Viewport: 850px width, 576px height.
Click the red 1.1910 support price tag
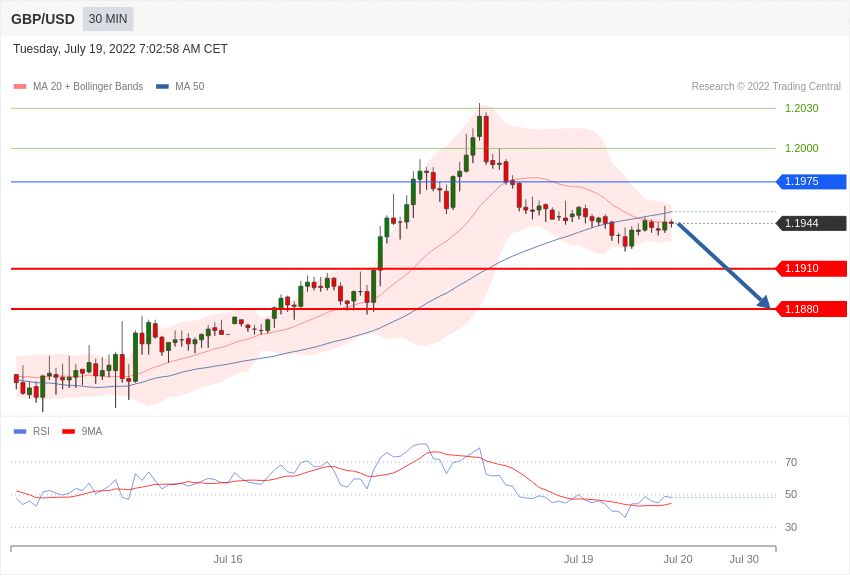point(812,268)
